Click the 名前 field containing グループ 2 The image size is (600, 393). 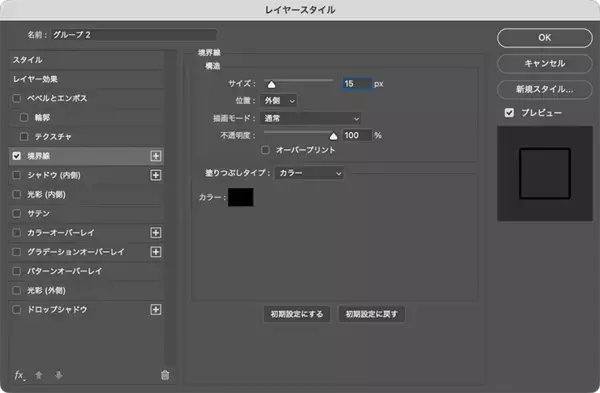coord(134,35)
